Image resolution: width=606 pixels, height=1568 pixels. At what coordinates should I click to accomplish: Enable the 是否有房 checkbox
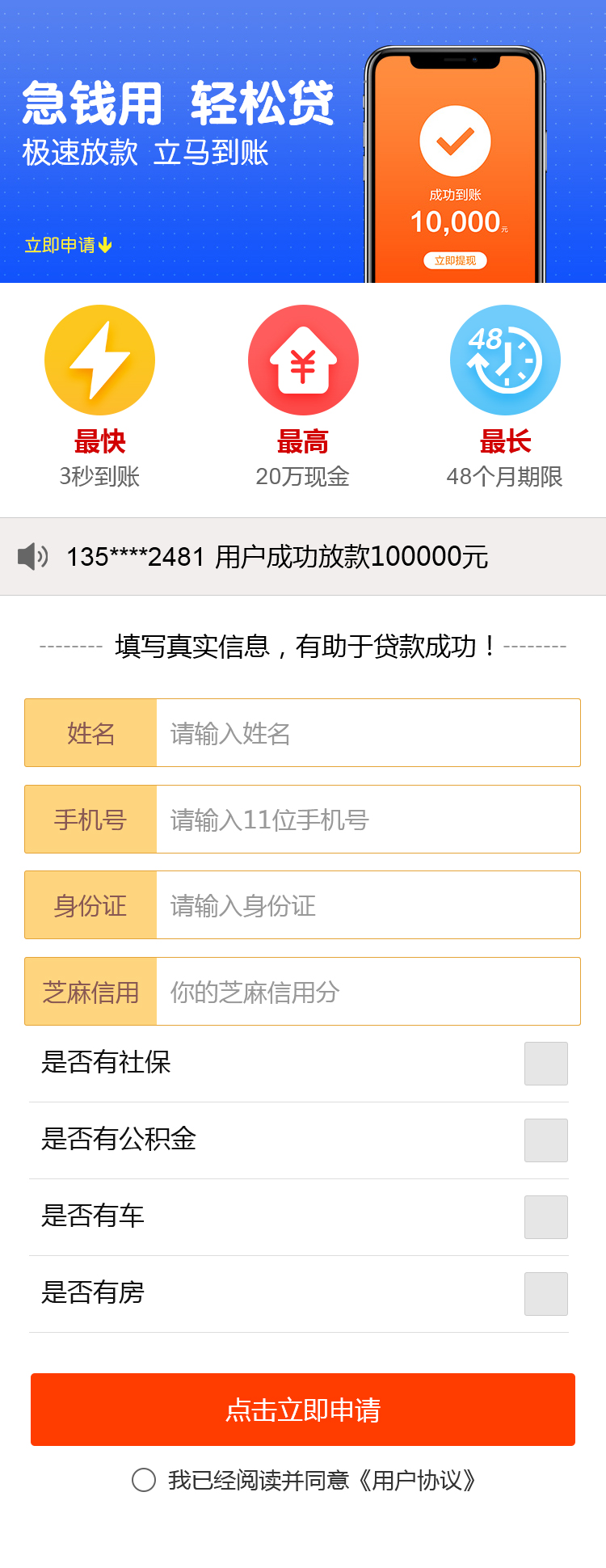click(545, 1294)
